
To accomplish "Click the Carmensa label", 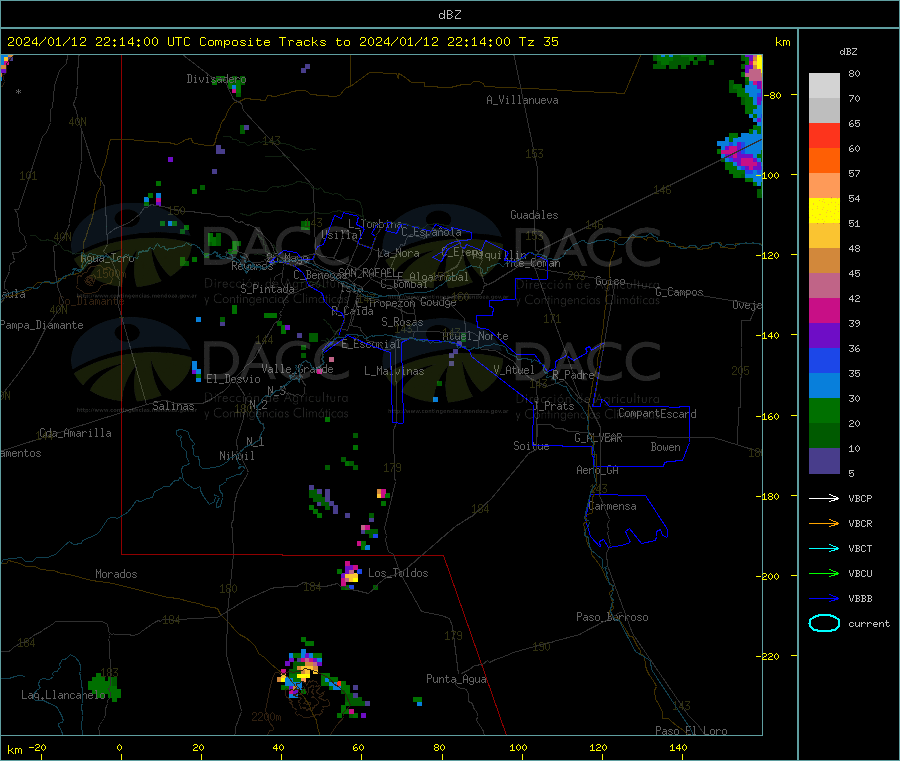I will coord(612,506).
